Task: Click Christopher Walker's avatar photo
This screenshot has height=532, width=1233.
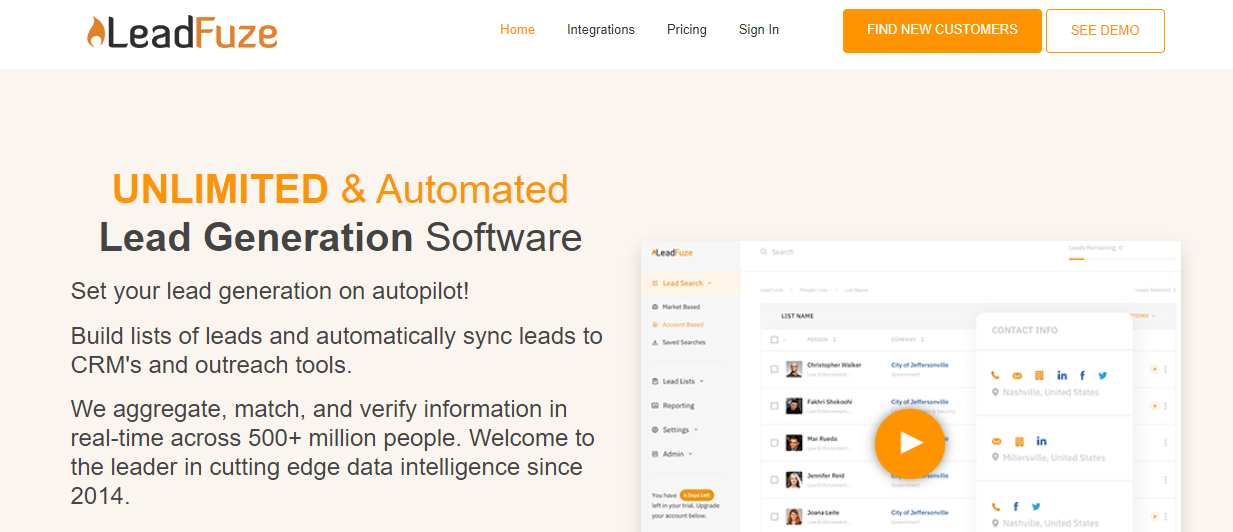Action: coord(794,369)
